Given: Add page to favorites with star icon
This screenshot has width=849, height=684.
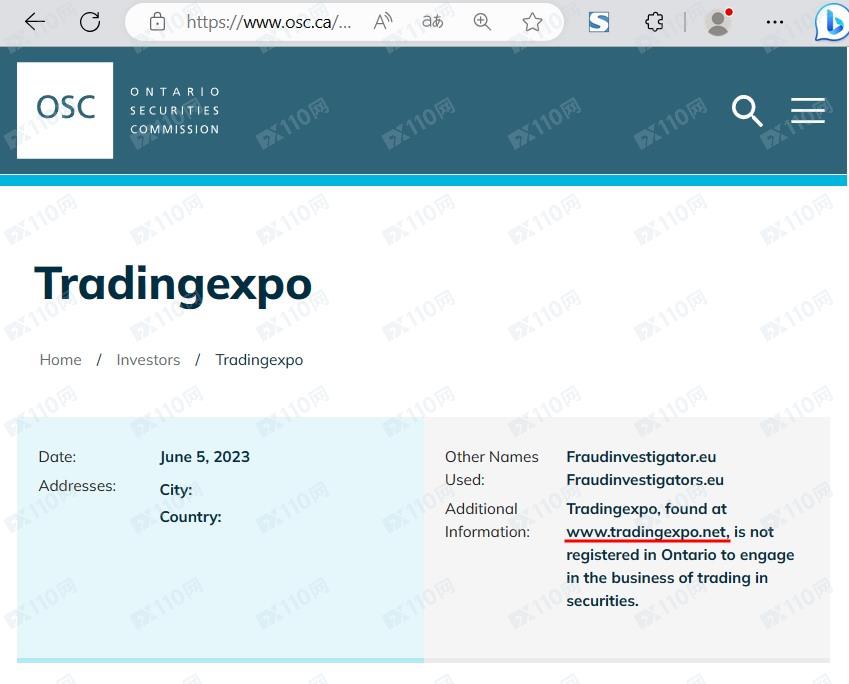Looking at the screenshot, I should click(532, 22).
